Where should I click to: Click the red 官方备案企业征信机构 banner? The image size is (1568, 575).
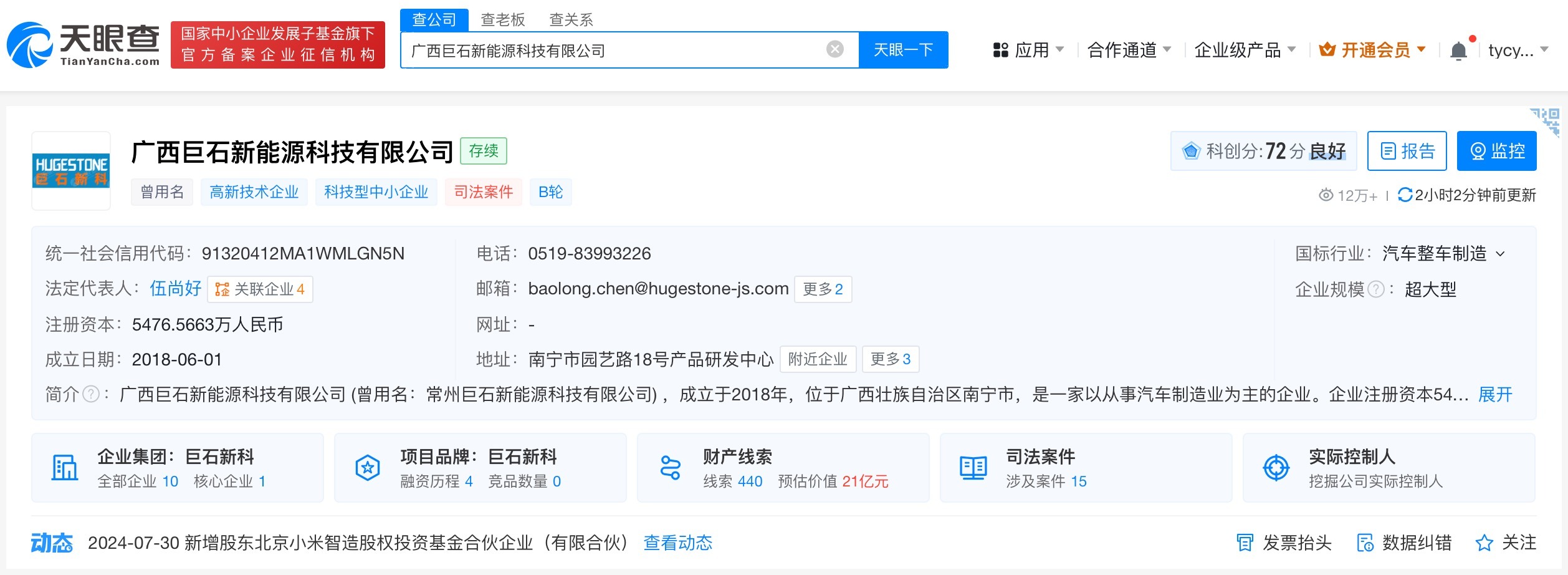click(x=278, y=45)
